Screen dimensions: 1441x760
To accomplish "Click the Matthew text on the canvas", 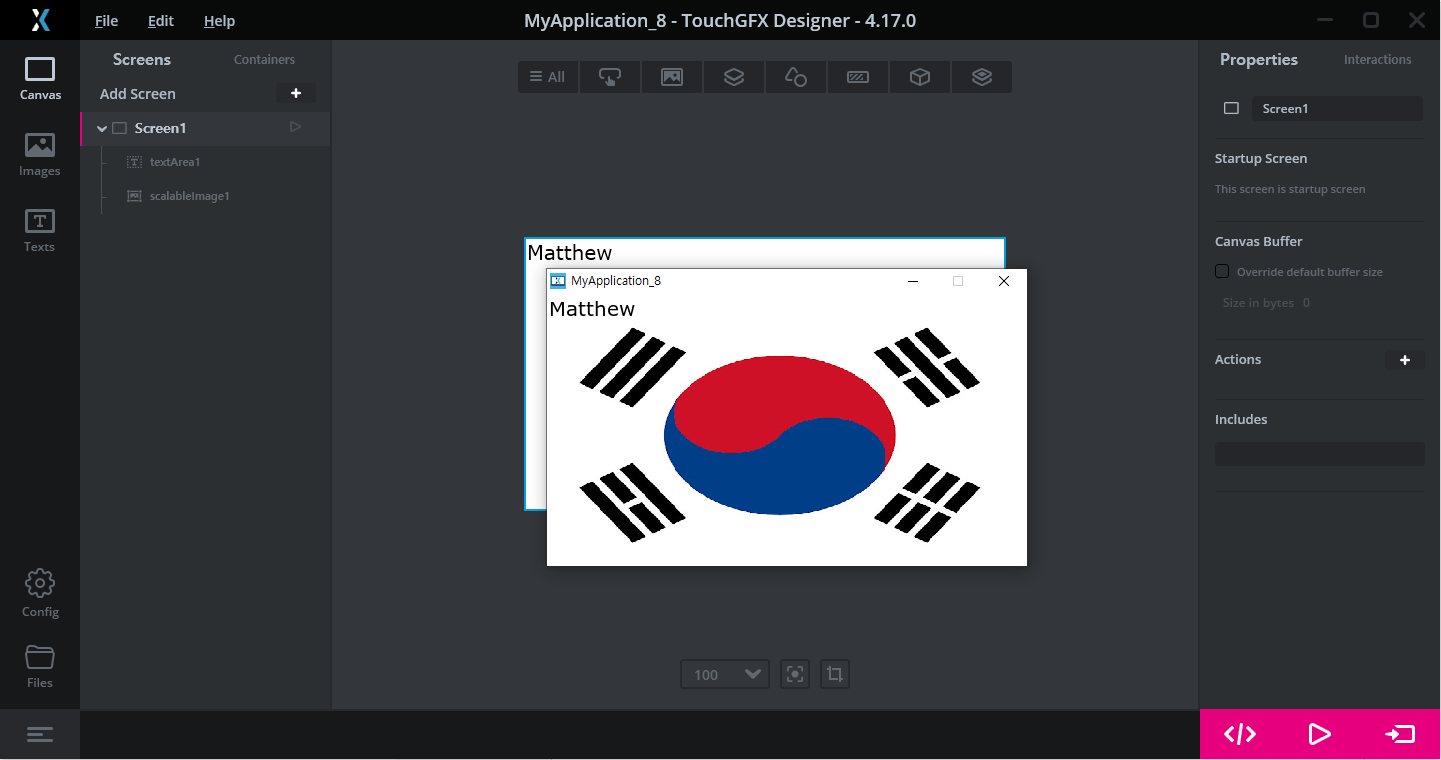I will click(569, 253).
